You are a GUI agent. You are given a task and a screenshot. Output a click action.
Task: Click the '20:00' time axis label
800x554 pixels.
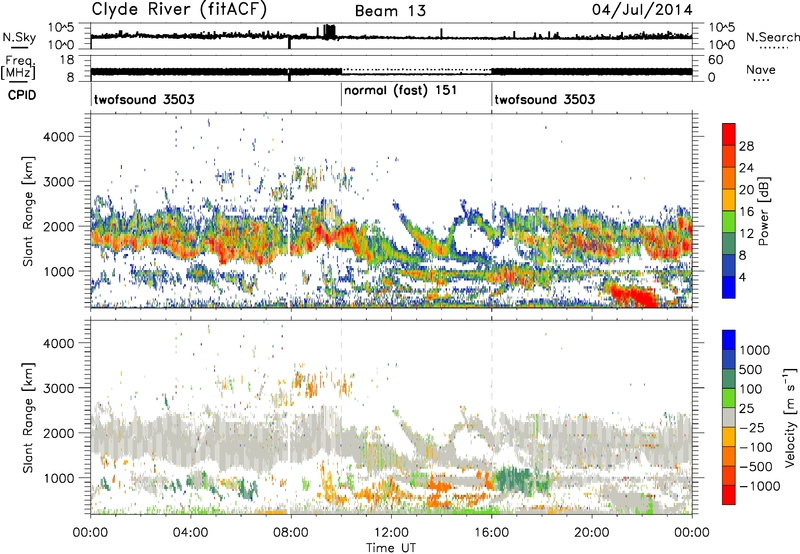(x=591, y=533)
